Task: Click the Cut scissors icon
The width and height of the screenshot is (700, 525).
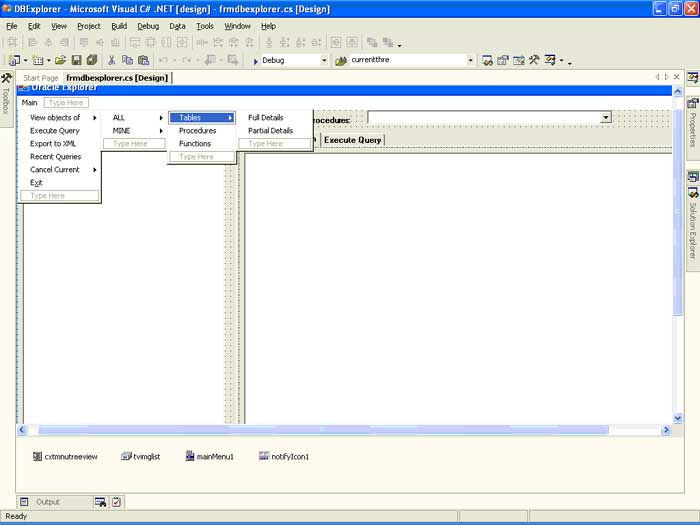Action: [x=112, y=60]
